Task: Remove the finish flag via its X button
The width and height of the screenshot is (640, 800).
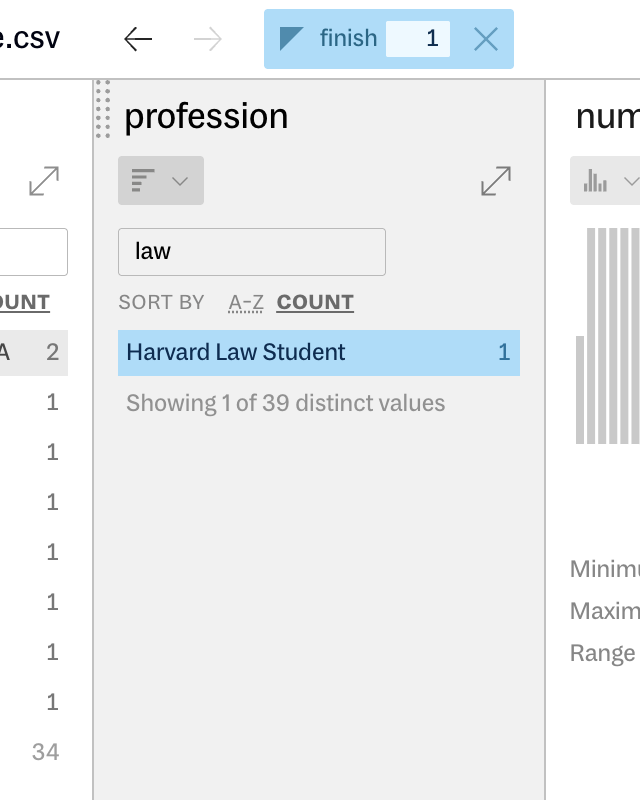Action: tap(486, 38)
